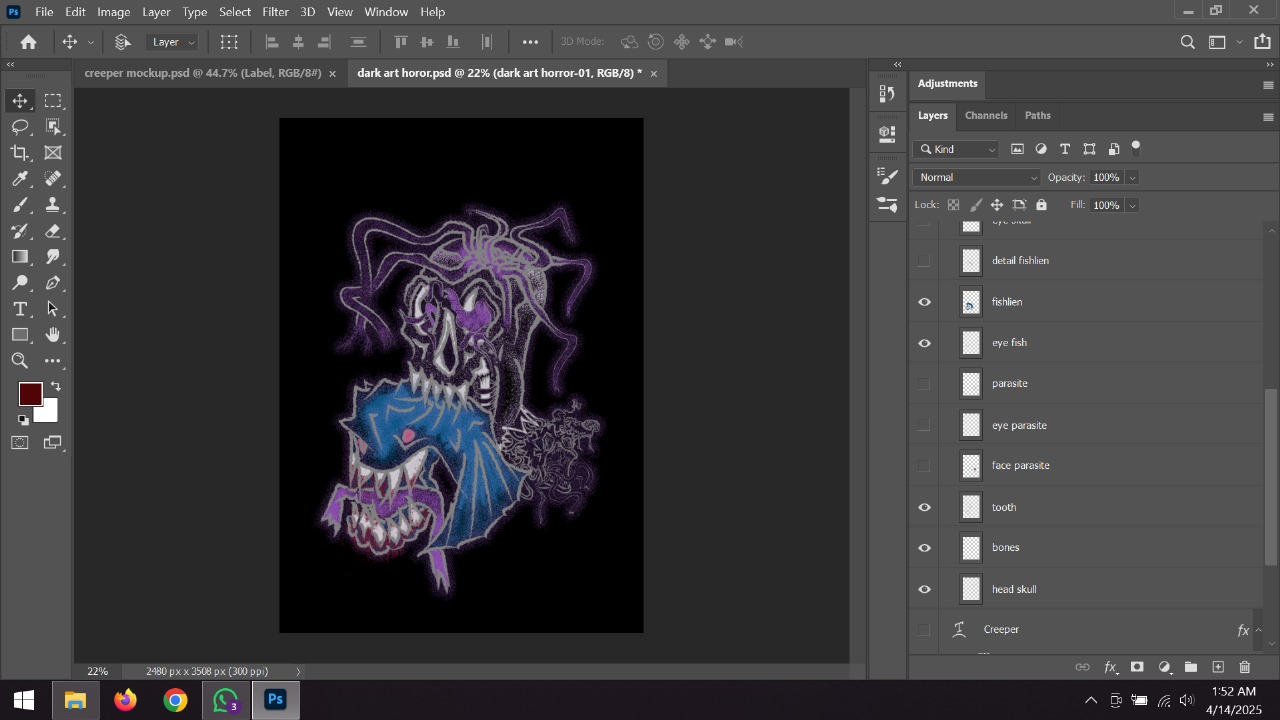This screenshot has width=1280, height=720.
Task: Click the zoom percentage field 22%
Action: point(97,671)
